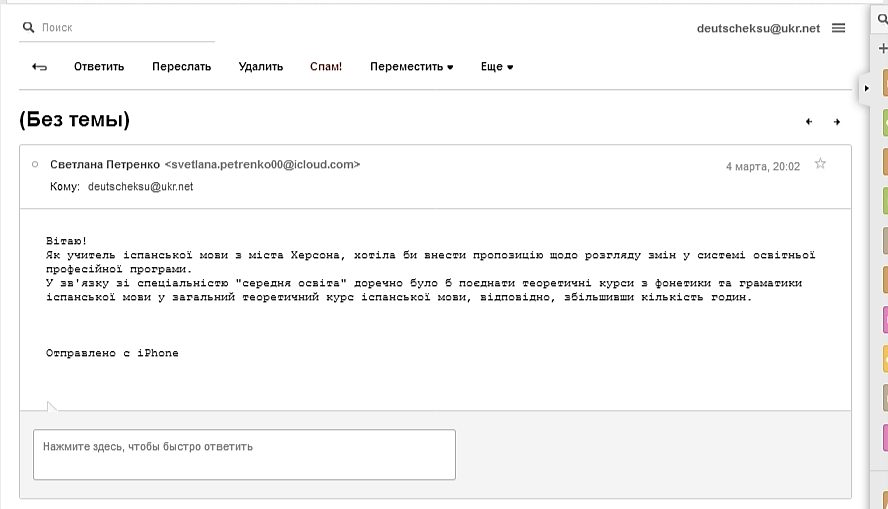This screenshot has width=888, height=509.
Task: Open the right sidebar search icon
Action: tap(882, 19)
